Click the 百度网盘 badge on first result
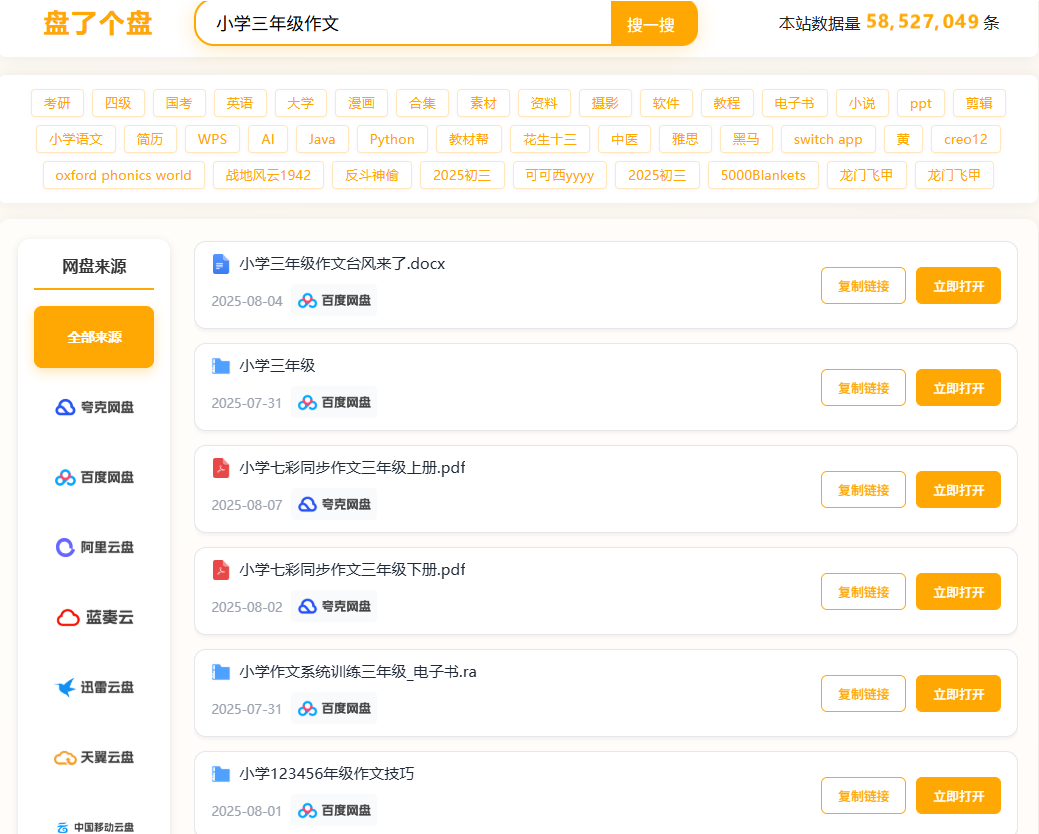Image resolution: width=1039 pixels, height=834 pixels. [334, 299]
